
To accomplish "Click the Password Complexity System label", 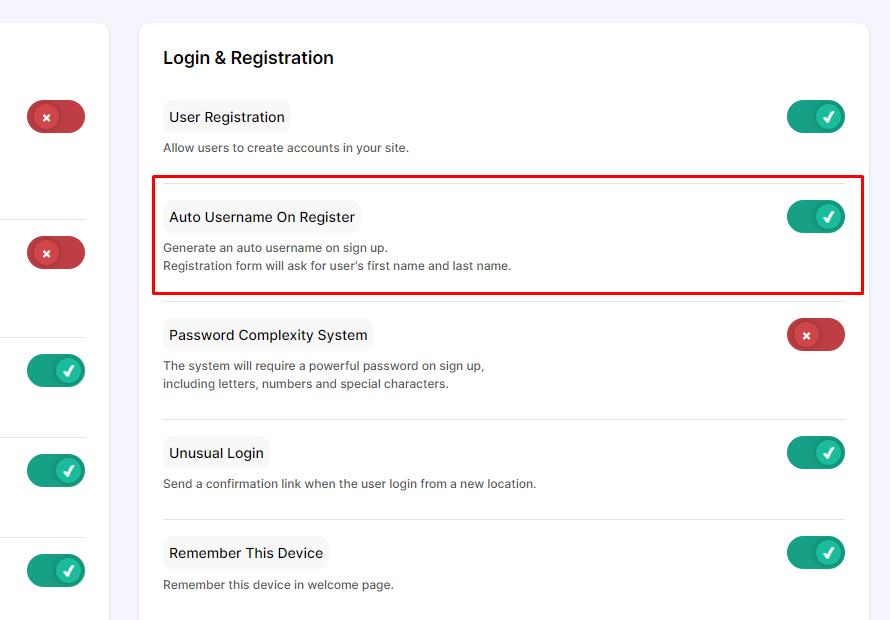I will (268, 335).
